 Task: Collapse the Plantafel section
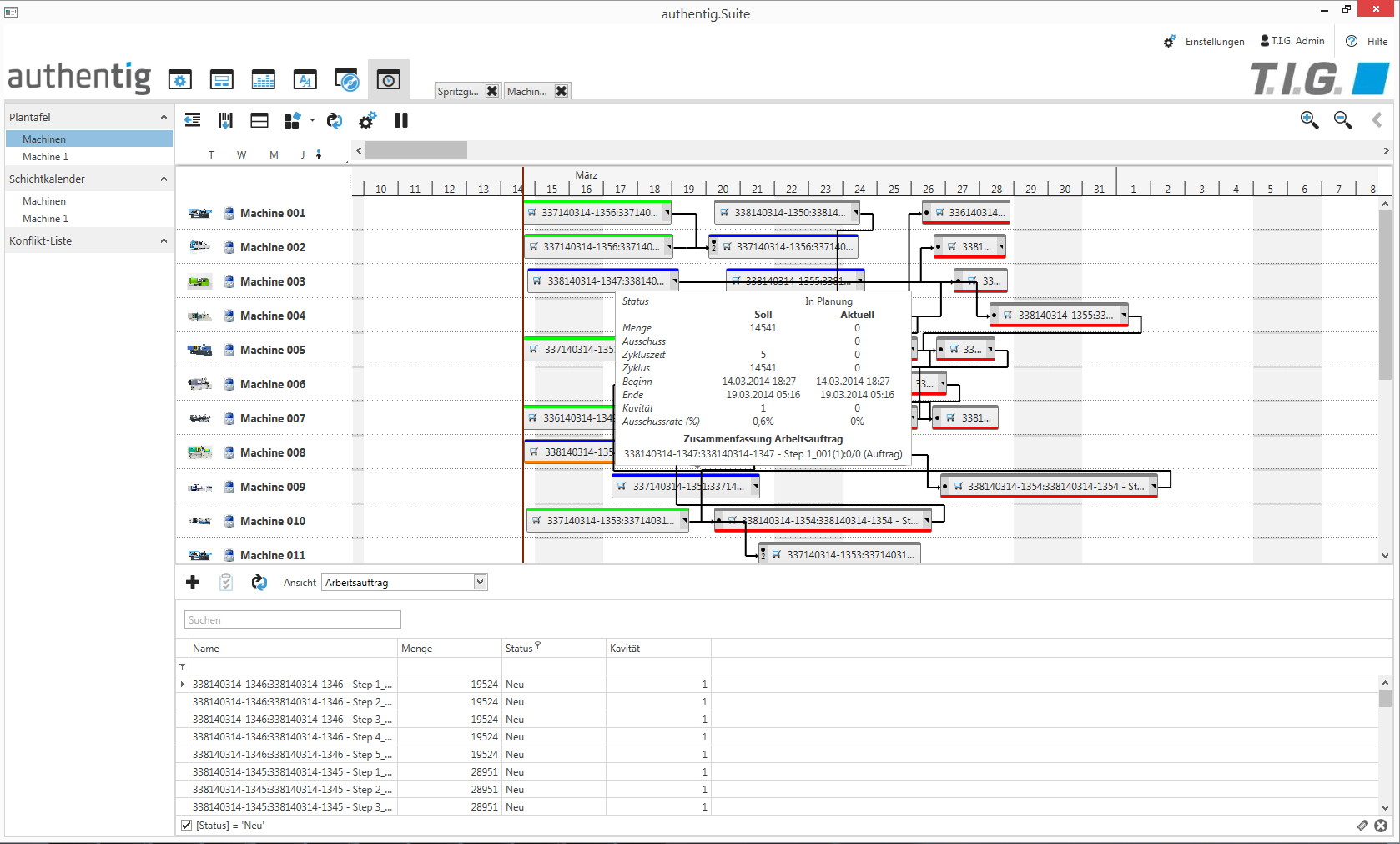click(x=164, y=117)
